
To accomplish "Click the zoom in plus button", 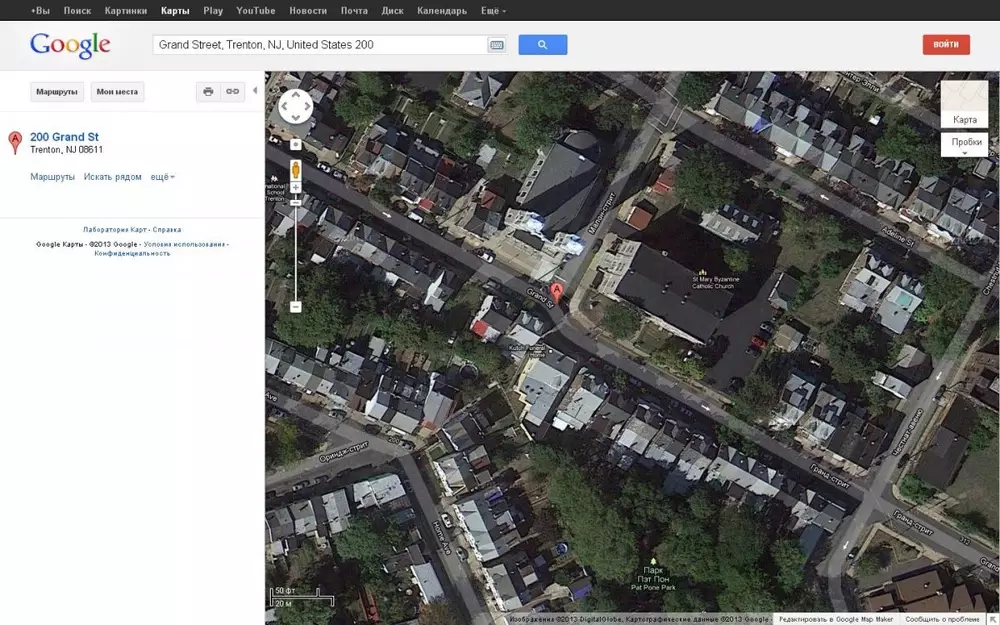I will [x=295, y=186].
